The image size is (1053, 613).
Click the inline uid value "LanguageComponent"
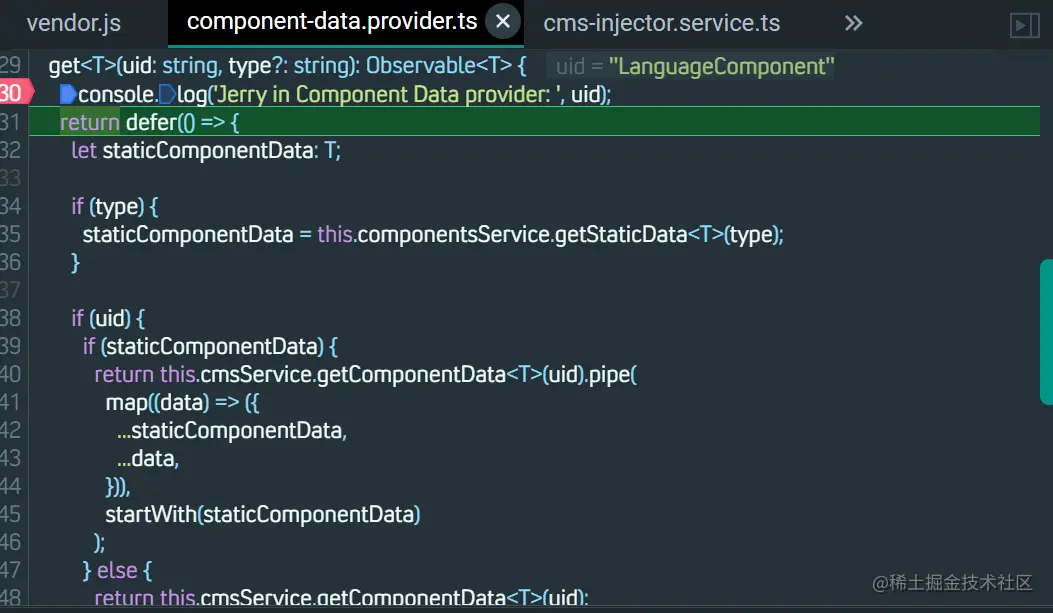tap(720, 67)
